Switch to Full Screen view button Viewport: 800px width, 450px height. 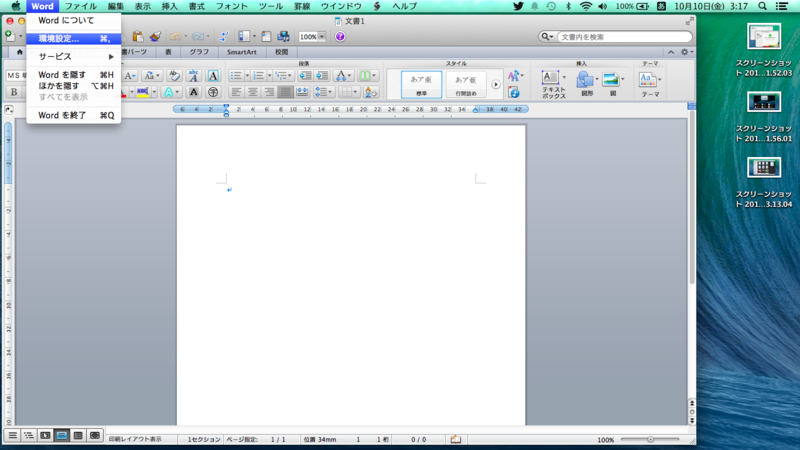[x=95, y=435]
